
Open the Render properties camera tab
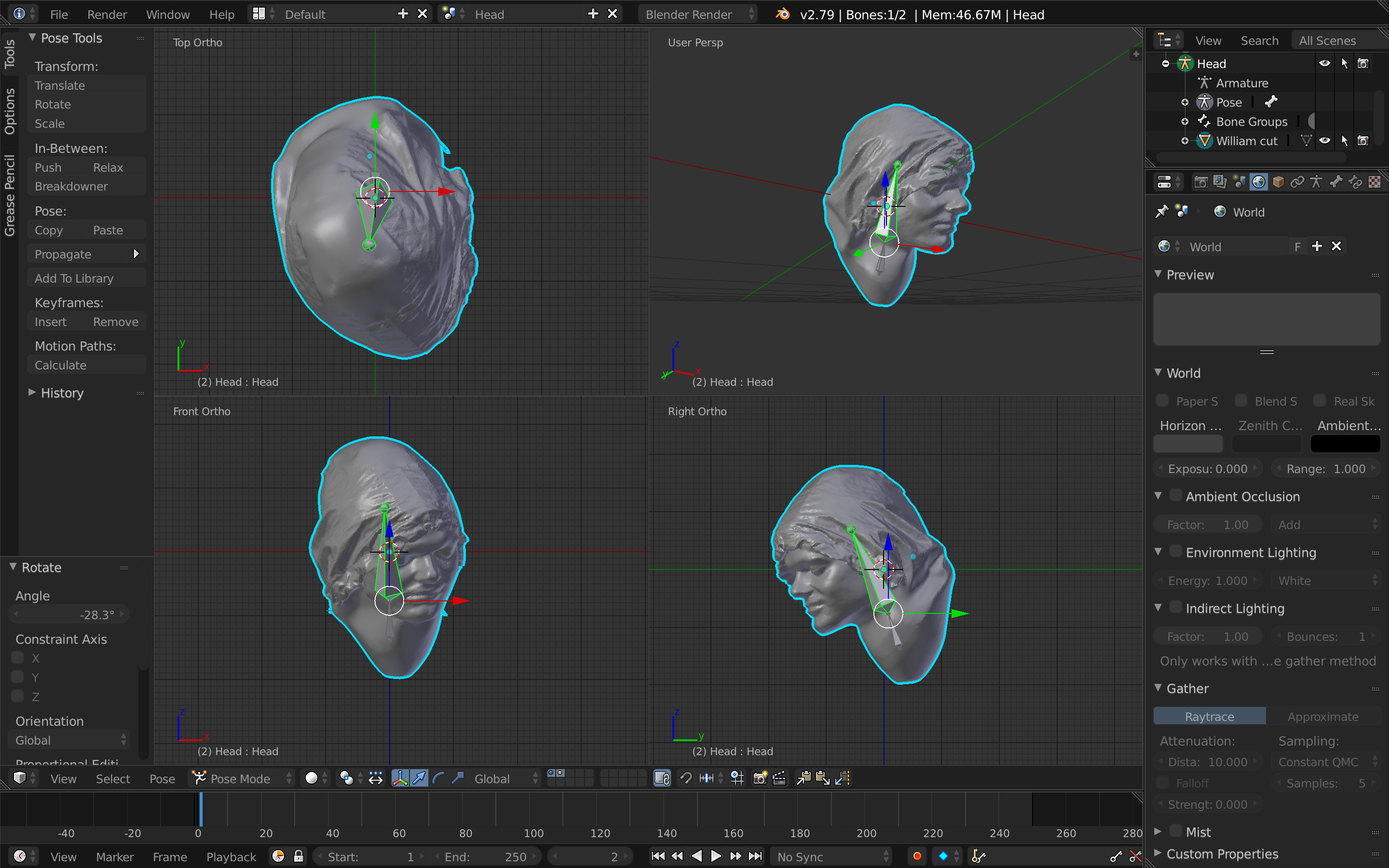click(x=1200, y=182)
